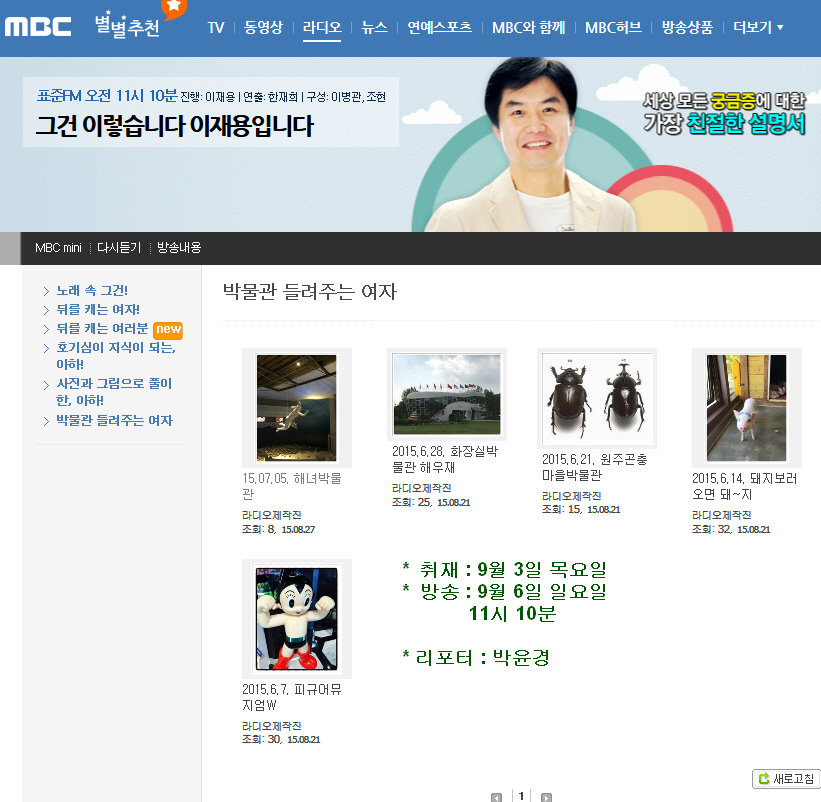Go to previous page arrow in pagination

coord(496,797)
